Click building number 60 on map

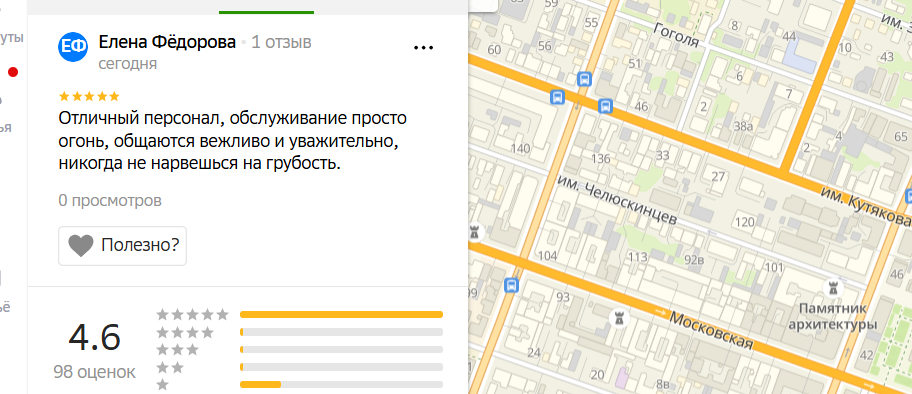(x=494, y=49)
